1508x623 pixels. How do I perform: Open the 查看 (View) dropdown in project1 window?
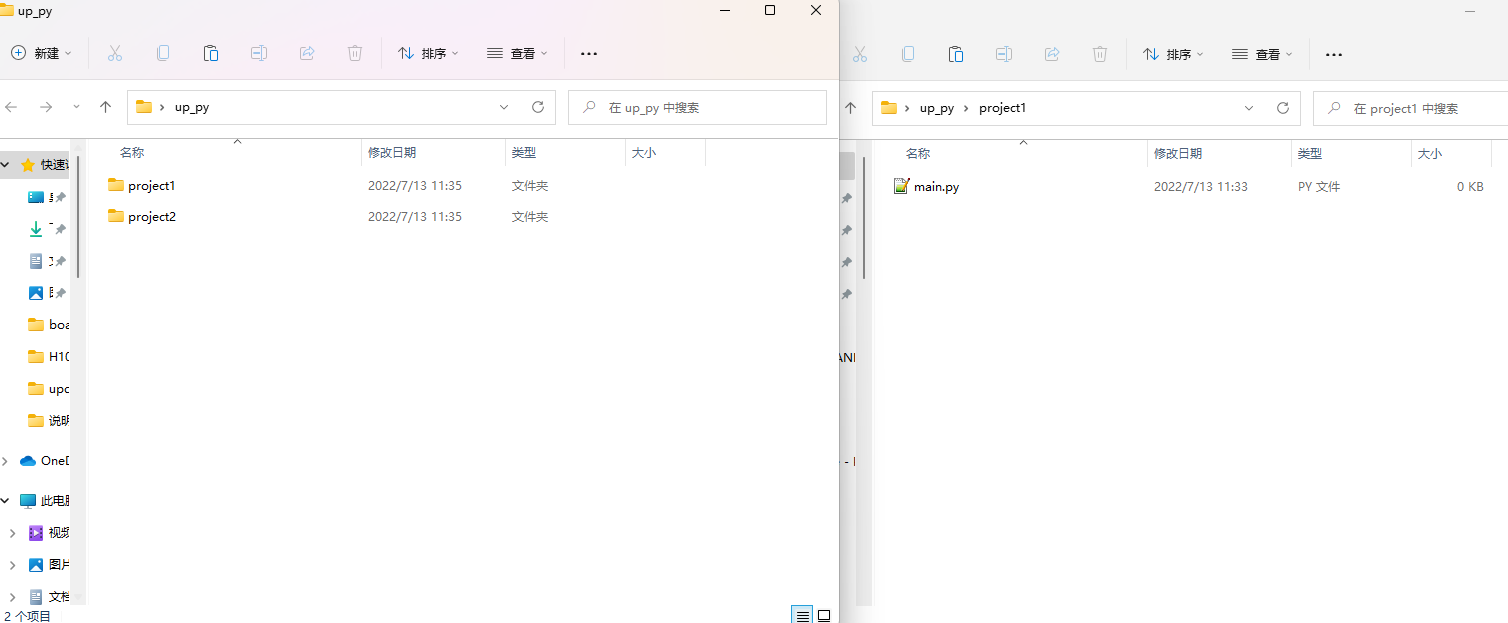[x=1262, y=54]
